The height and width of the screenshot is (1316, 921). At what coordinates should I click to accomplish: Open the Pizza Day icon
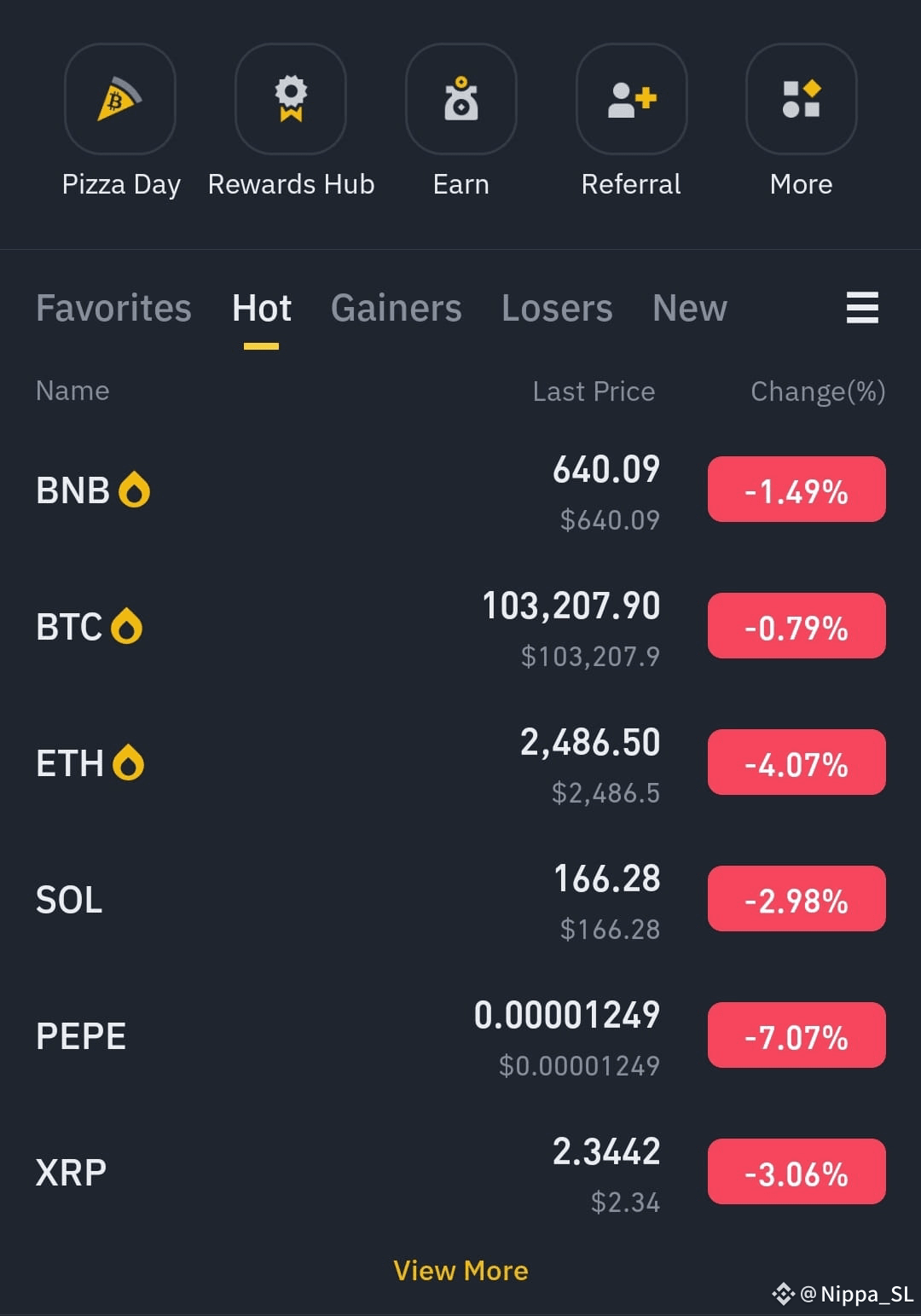(120, 99)
